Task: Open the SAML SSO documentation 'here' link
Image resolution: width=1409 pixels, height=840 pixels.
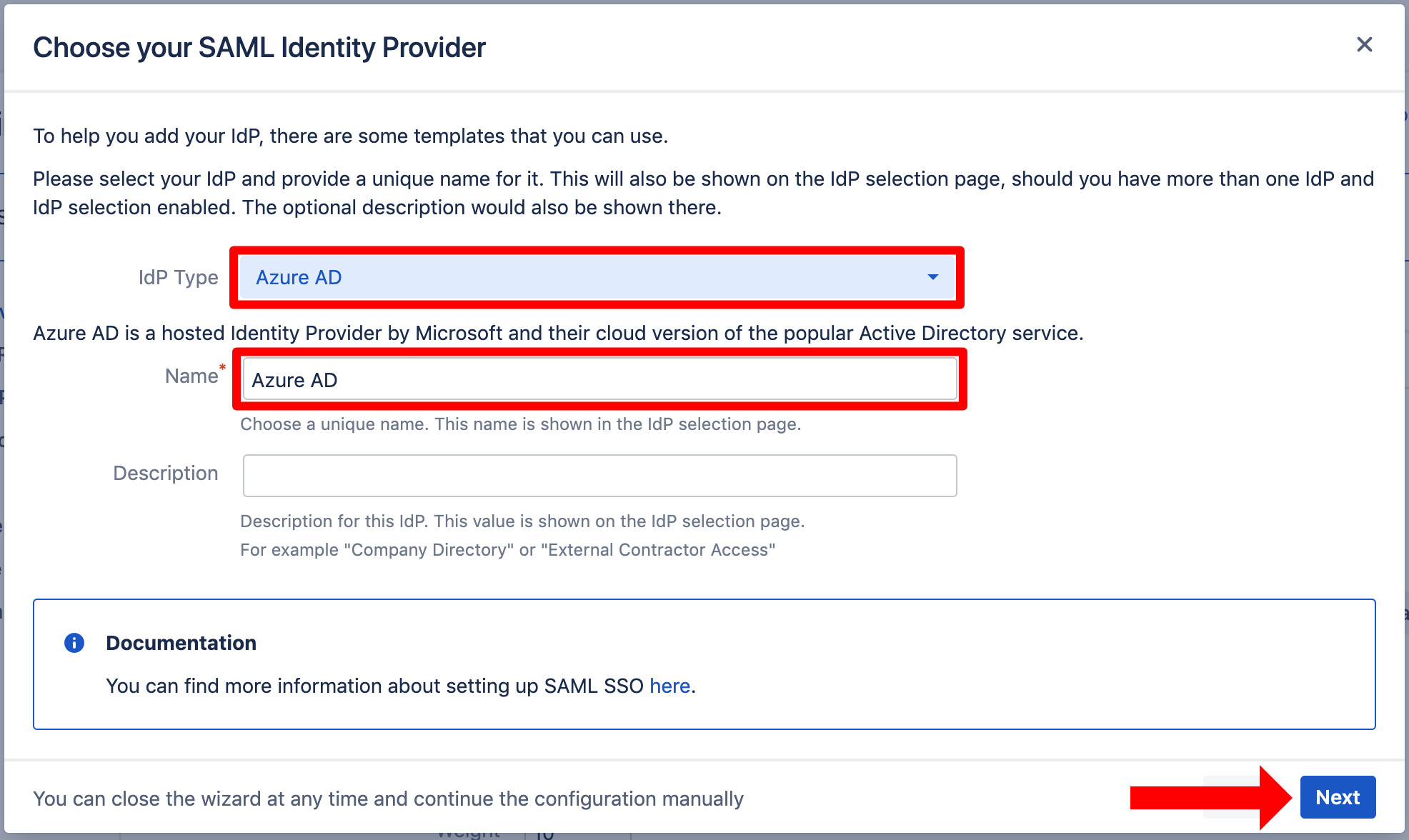Action: [669, 686]
